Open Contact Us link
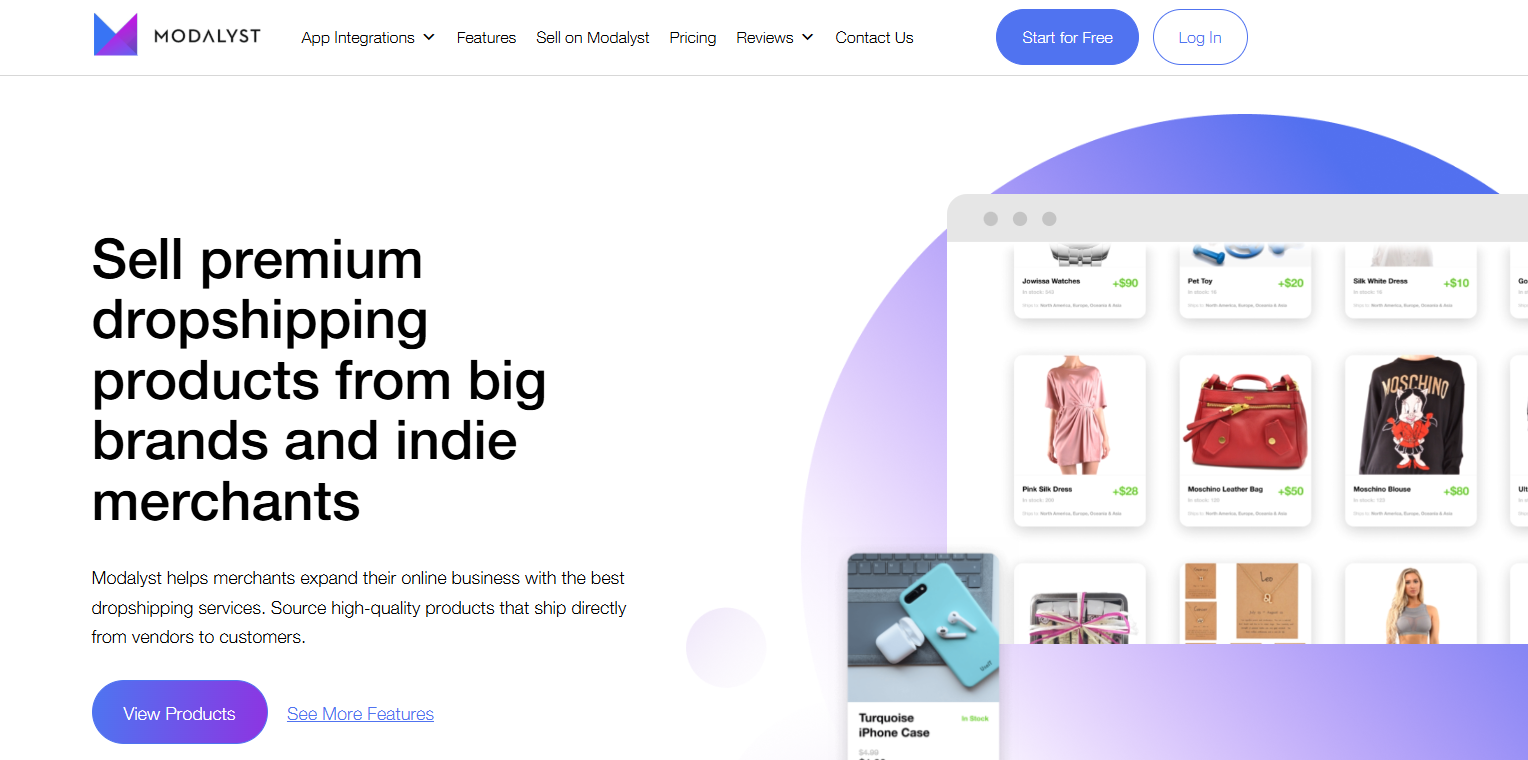1528x760 pixels. (x=874, y=38)
